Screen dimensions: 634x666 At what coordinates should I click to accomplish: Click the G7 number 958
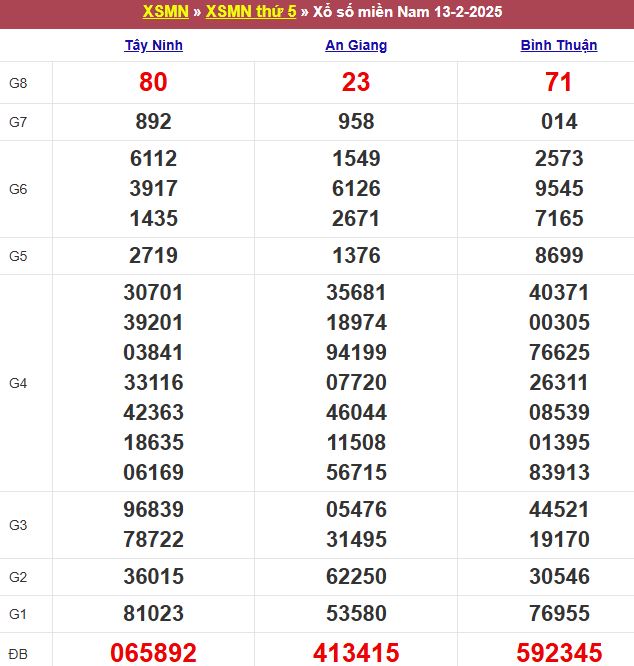356,121
